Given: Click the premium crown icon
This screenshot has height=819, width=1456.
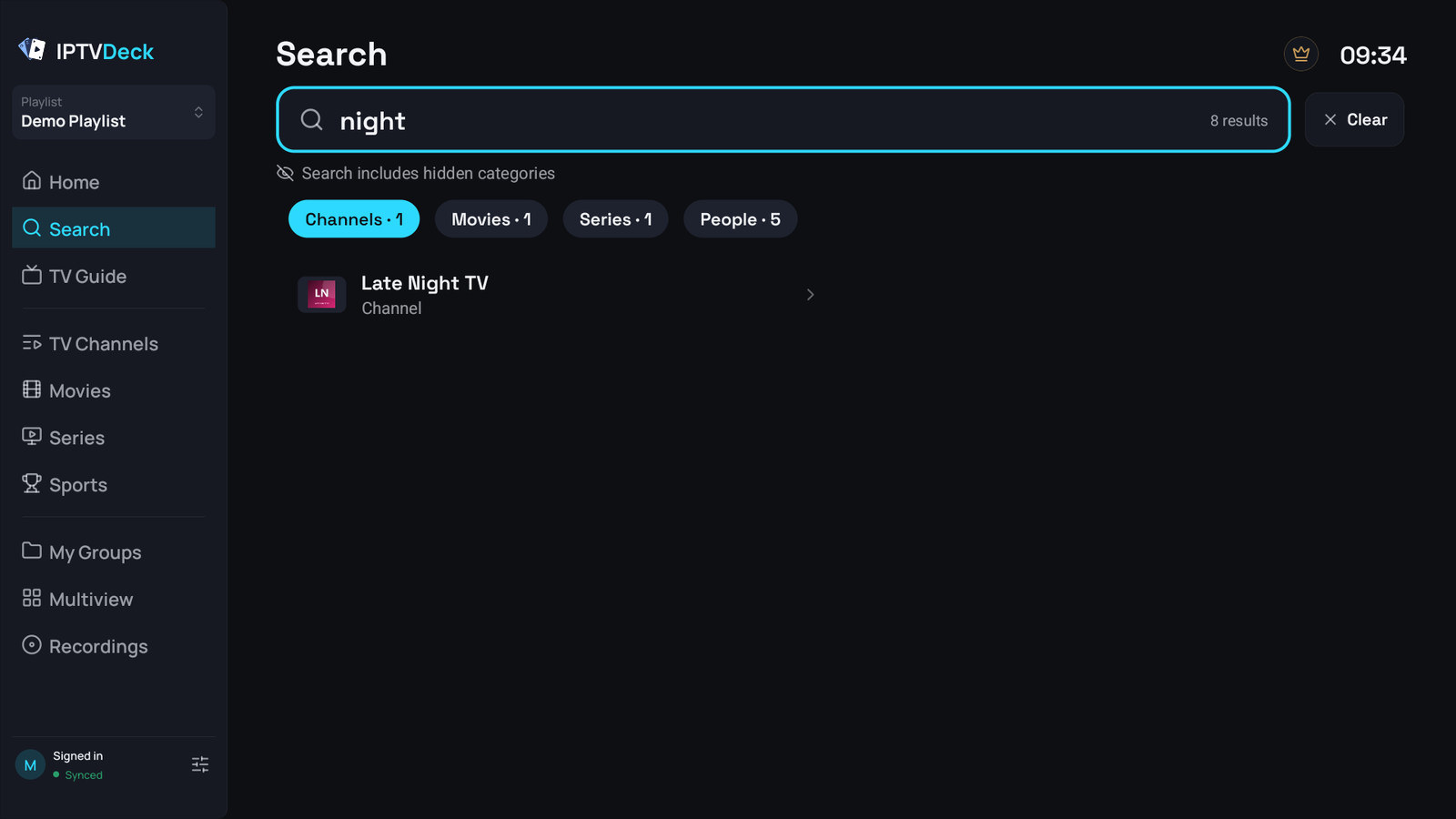Looking at the screenshot, I should 1301,55.
